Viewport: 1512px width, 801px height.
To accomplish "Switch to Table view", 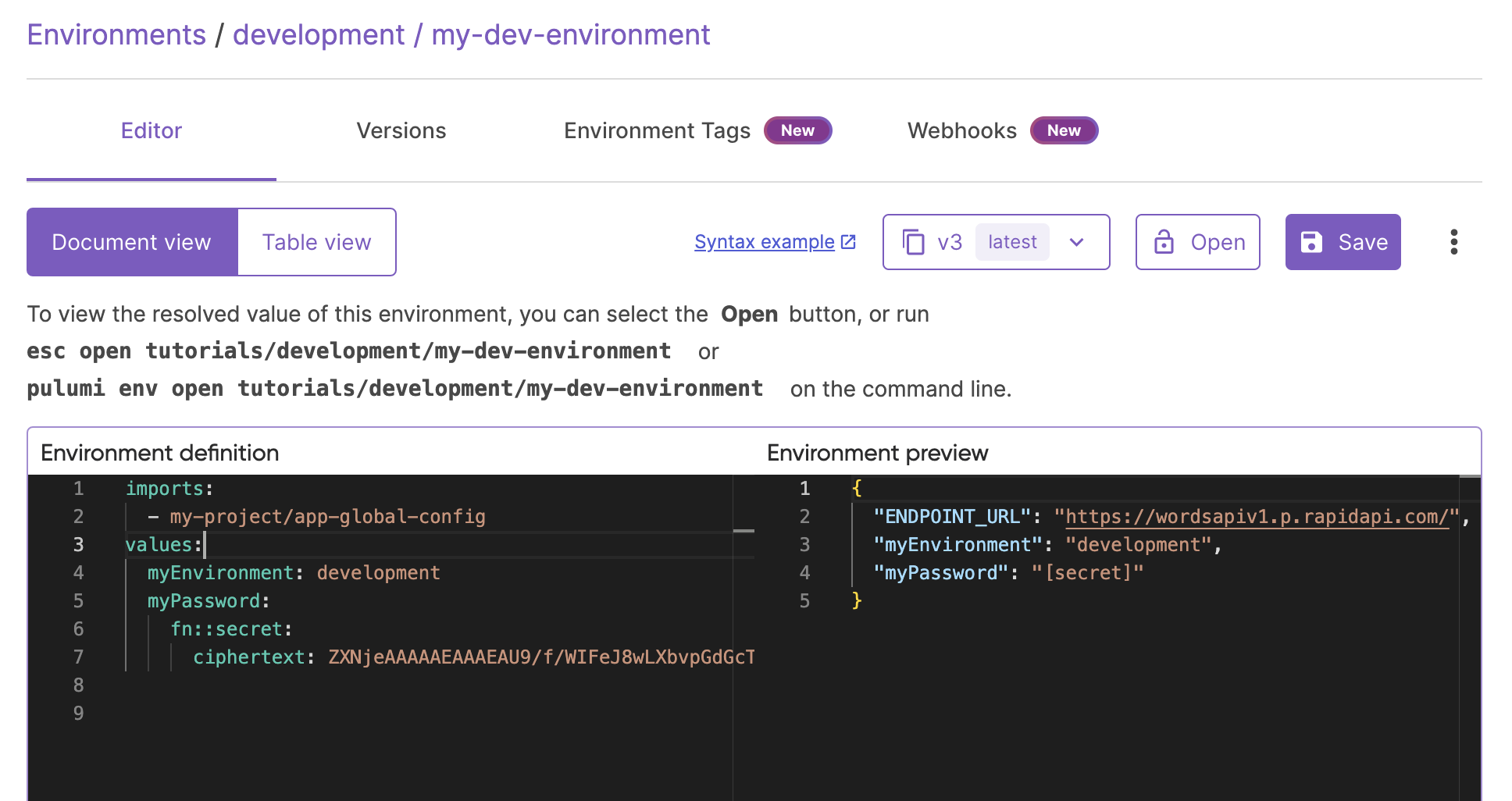I will (x=316, y=242).
